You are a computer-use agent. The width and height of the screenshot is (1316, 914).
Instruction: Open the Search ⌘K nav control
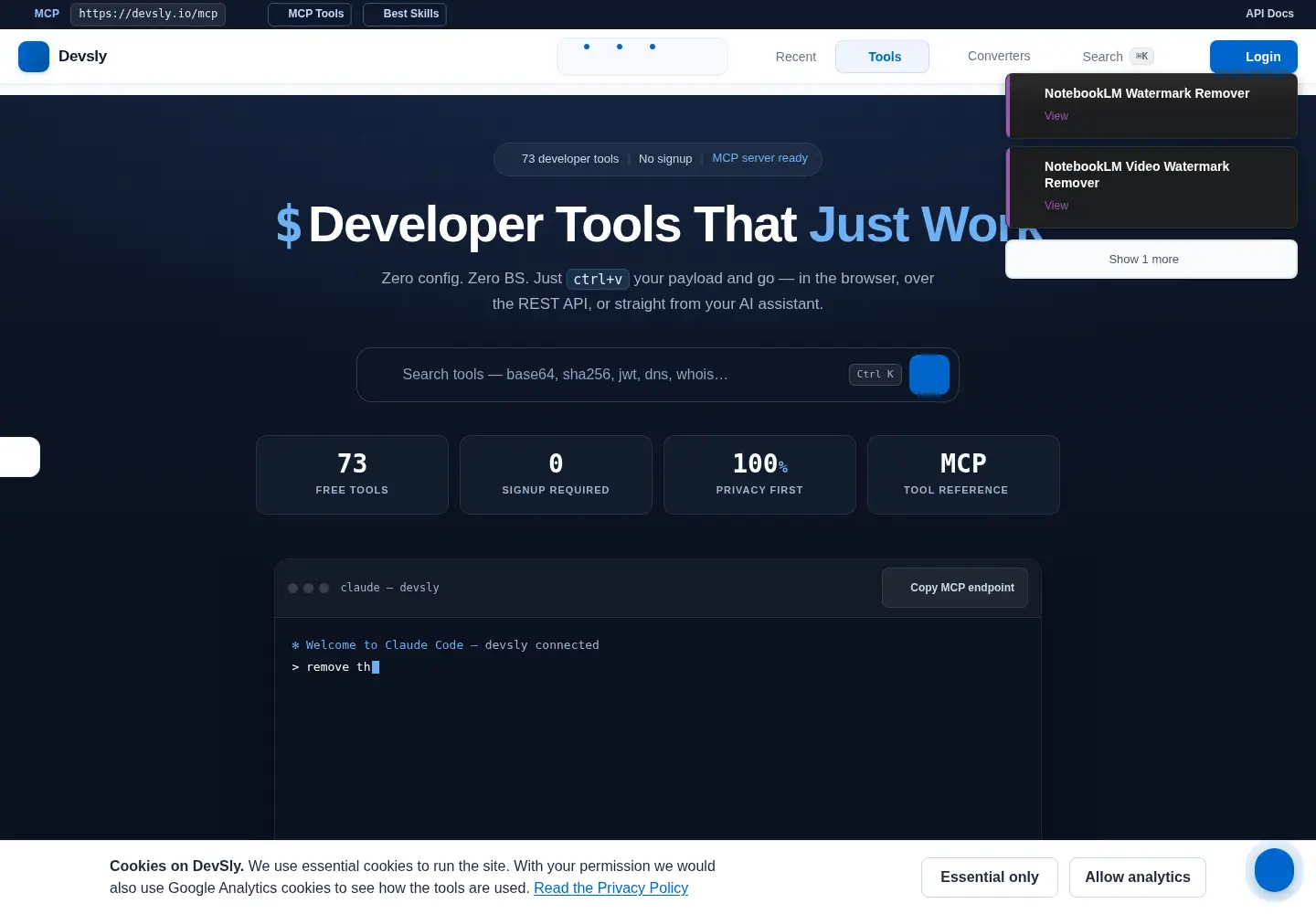point(1118,57)
